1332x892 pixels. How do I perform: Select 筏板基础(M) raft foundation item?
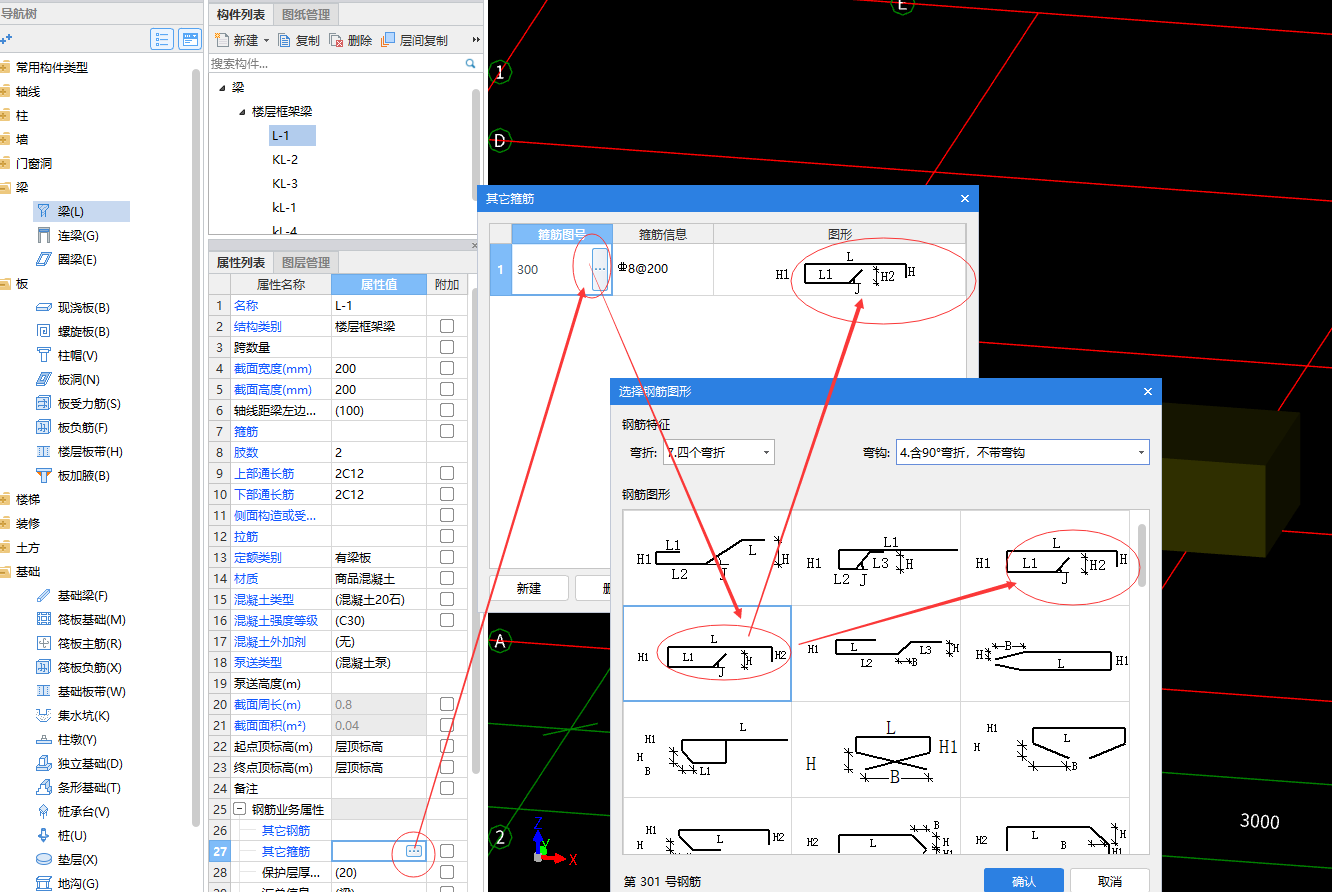pos(91,619)
